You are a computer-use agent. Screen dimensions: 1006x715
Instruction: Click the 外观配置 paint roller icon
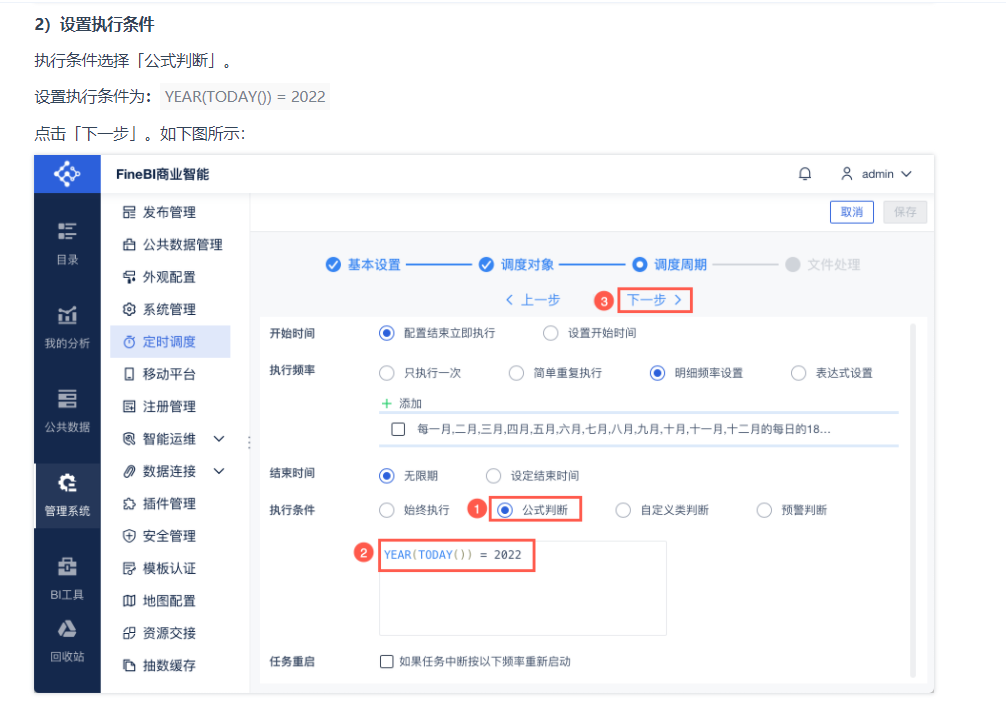129,277
